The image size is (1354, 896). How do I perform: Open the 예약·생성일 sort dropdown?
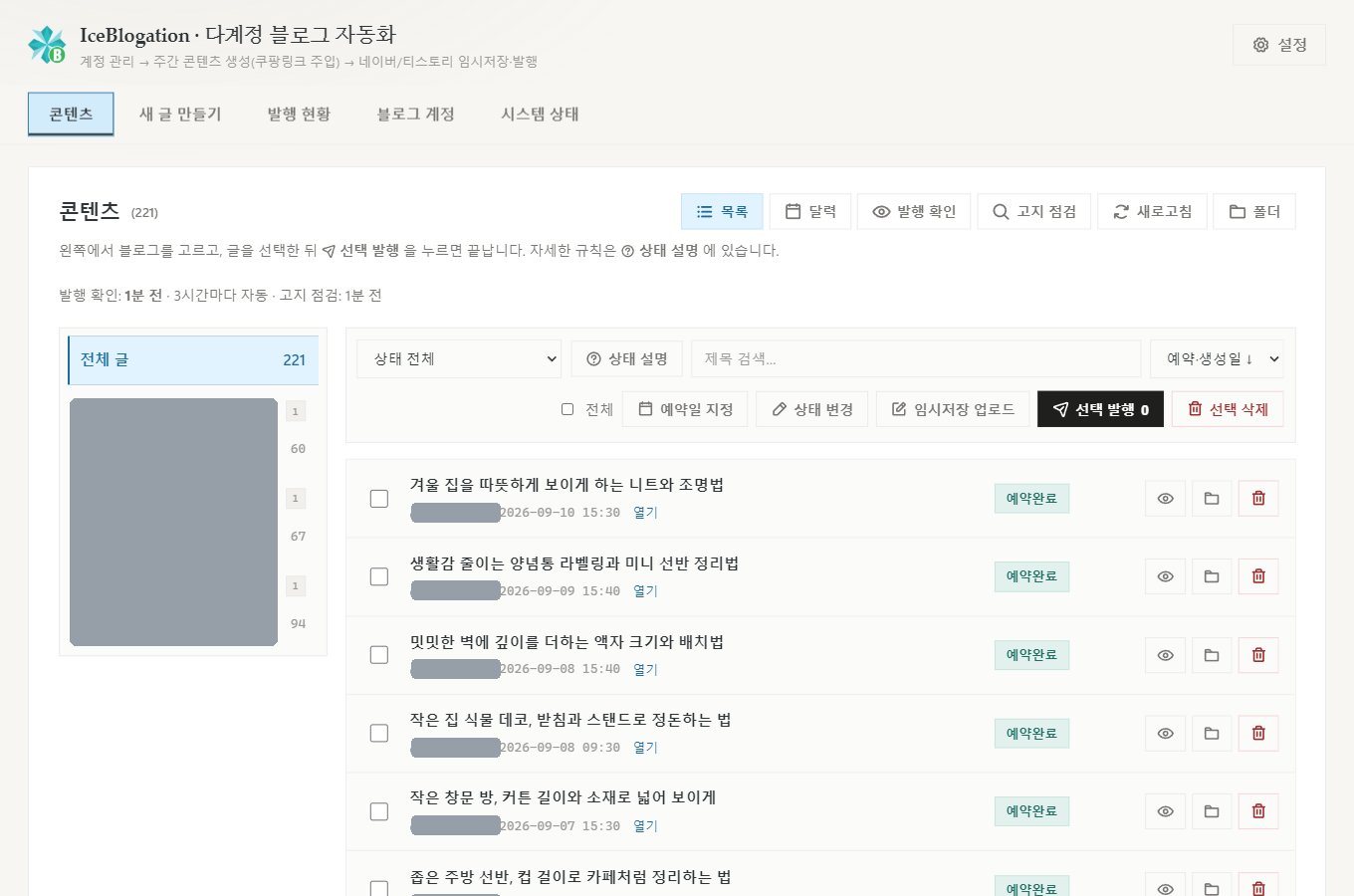pyautogui.click(x=1217, y=358)
